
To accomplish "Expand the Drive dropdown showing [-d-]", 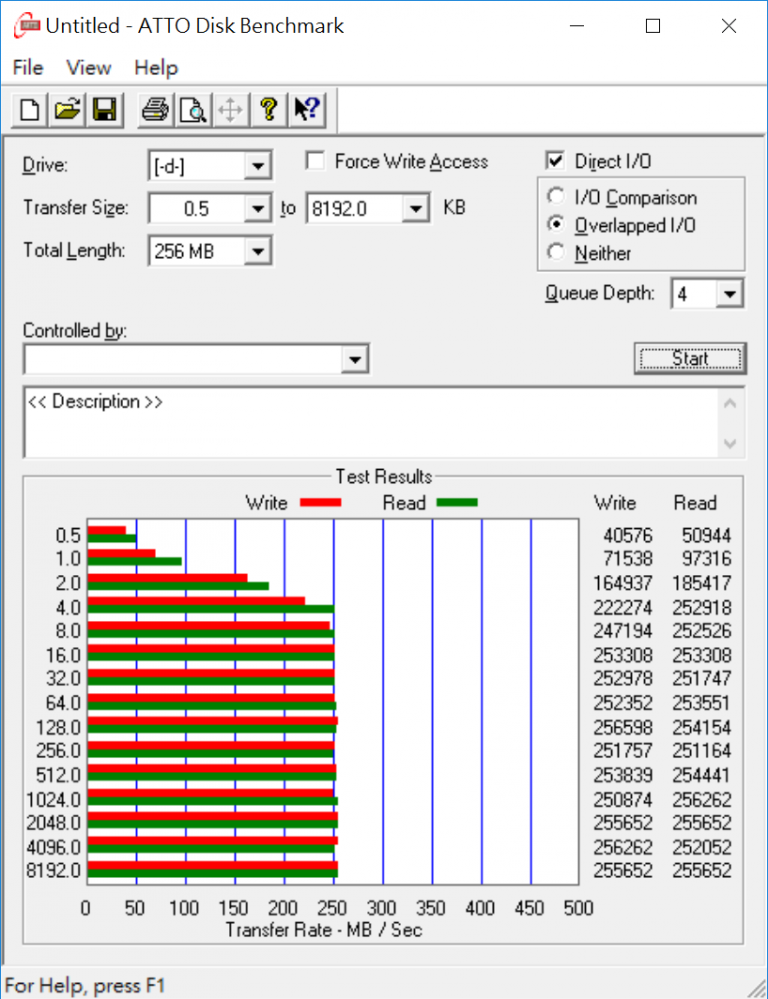I will pyautogui.click(x=257, y=166).
